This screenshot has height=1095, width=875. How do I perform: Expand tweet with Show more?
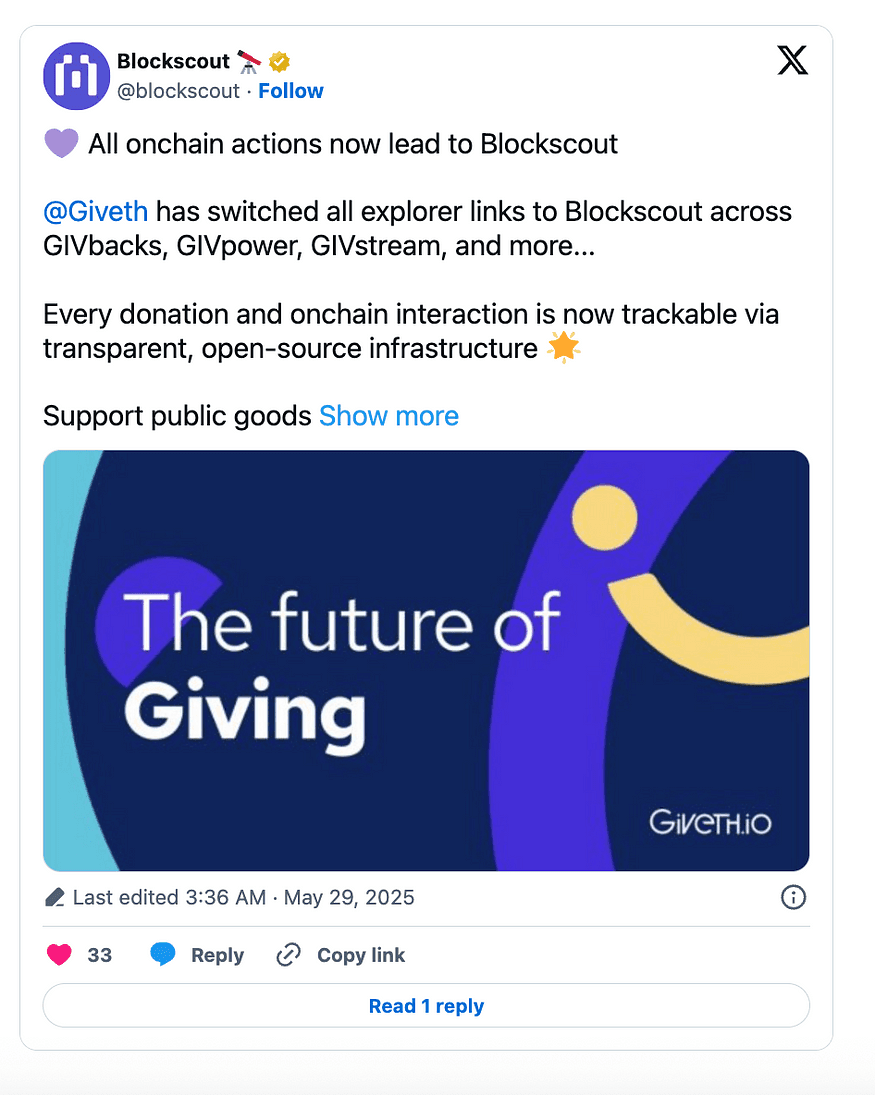click(x=389, y=416)
